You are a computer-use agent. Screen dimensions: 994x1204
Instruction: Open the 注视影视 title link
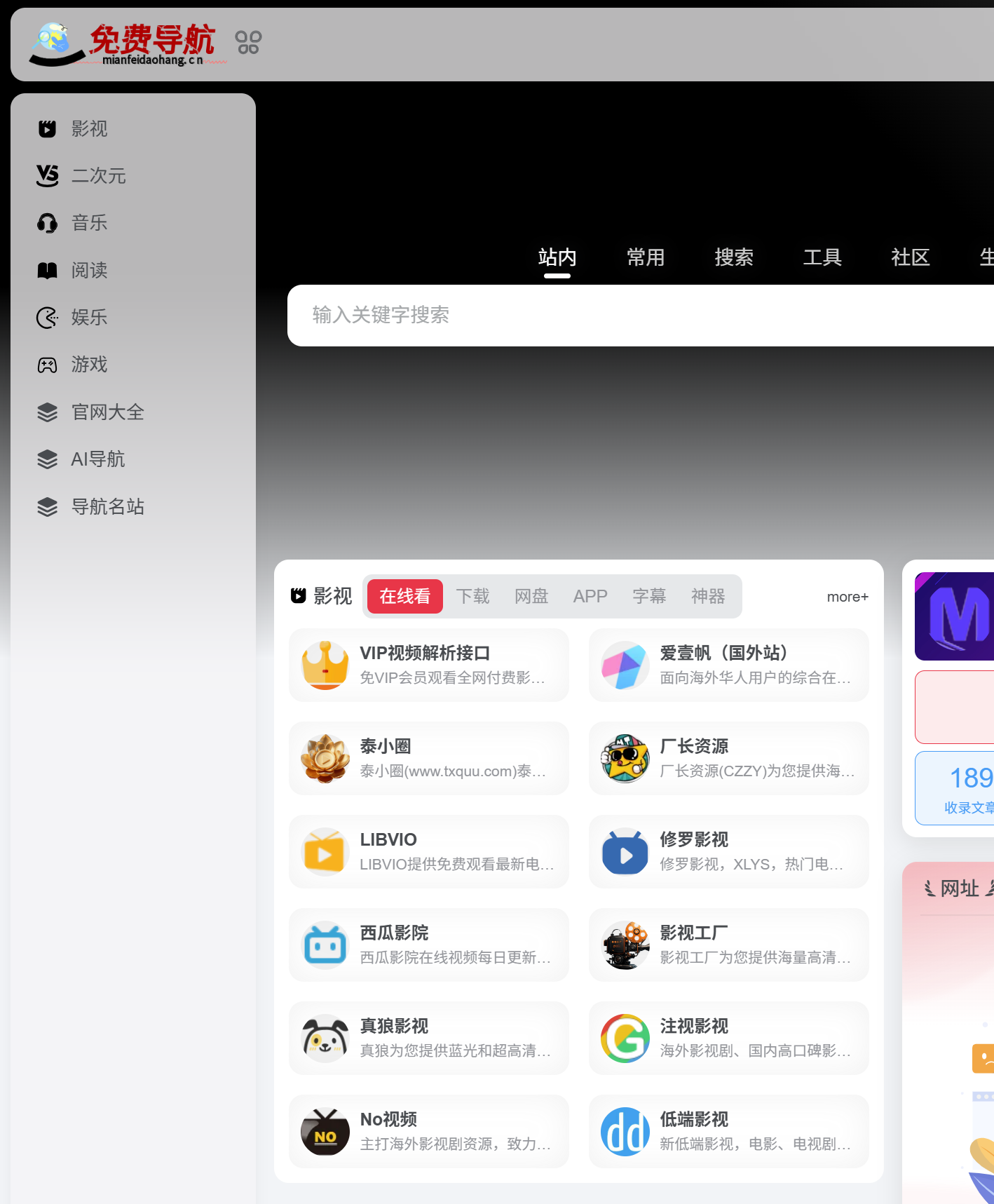[x=694, y=1026]
